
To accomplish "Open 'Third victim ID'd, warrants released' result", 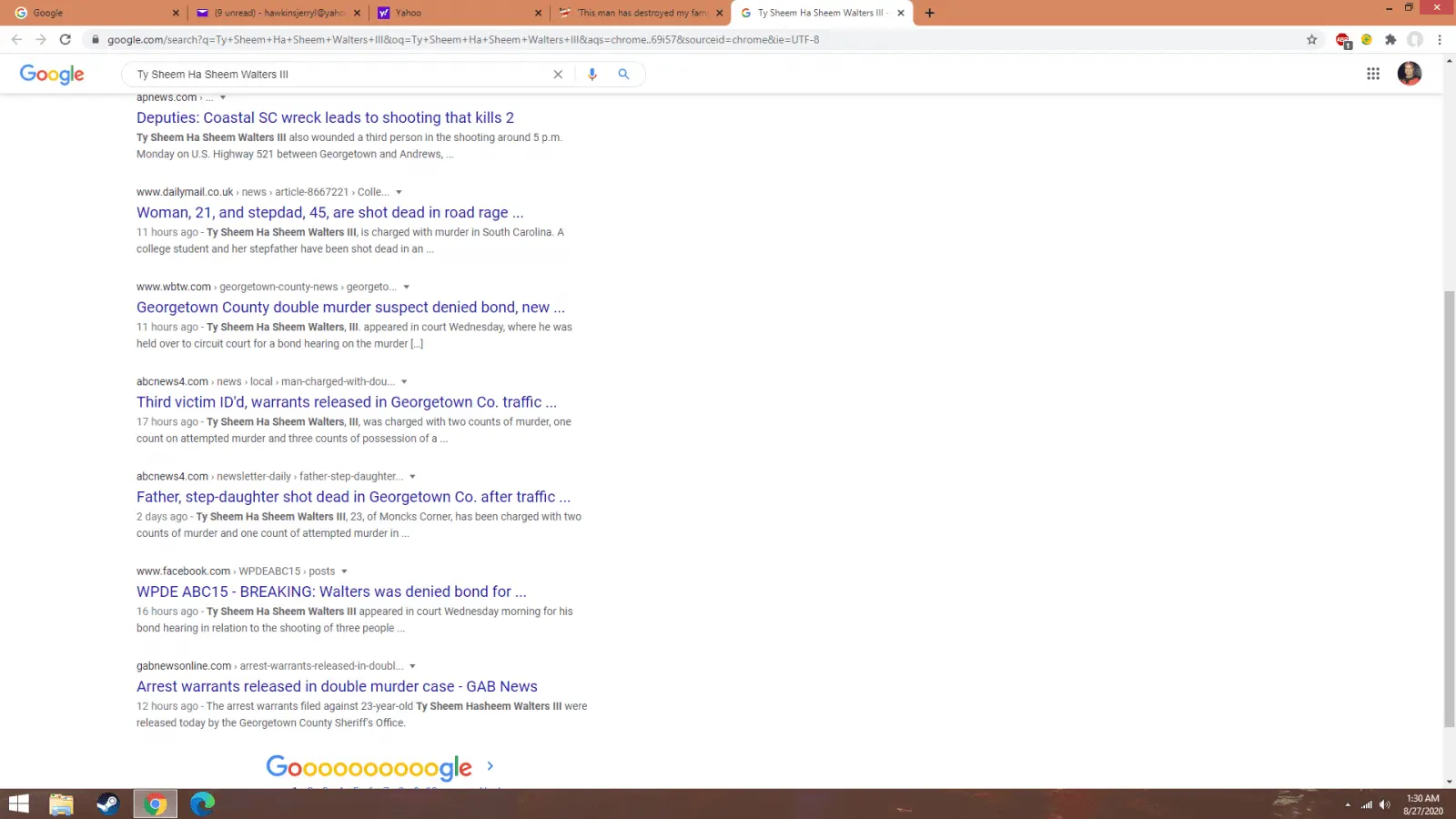I will 347,401.
